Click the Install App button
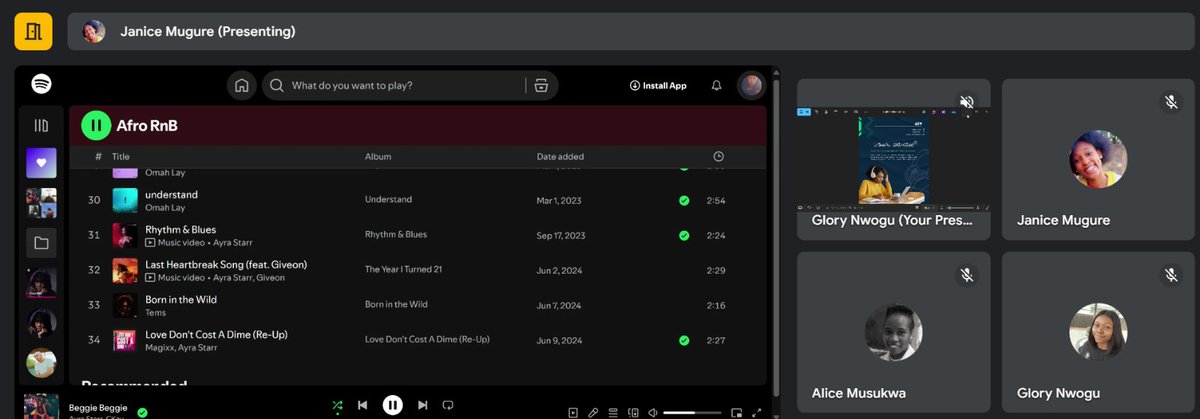 tap(658, 86)
